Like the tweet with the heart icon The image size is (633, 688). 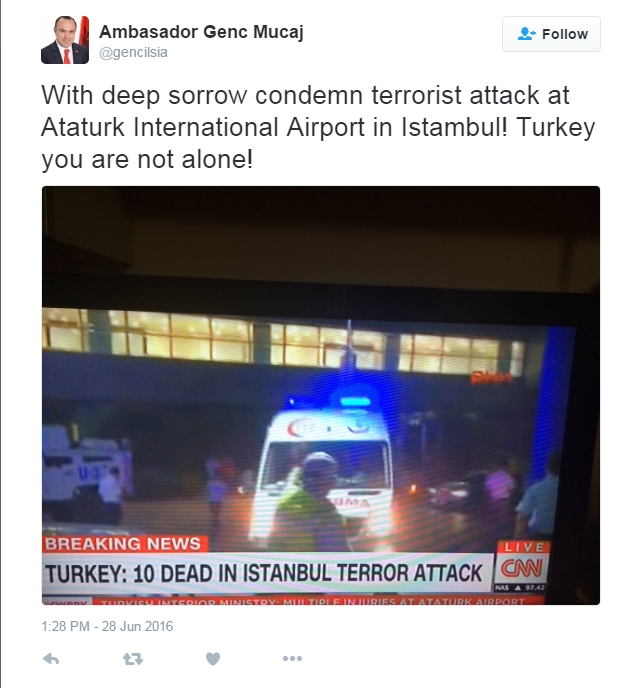pyautogui.click(x=213, y=658)
